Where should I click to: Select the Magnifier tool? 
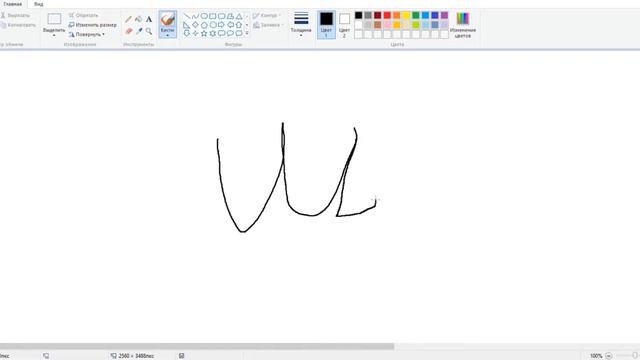point(149,31)
